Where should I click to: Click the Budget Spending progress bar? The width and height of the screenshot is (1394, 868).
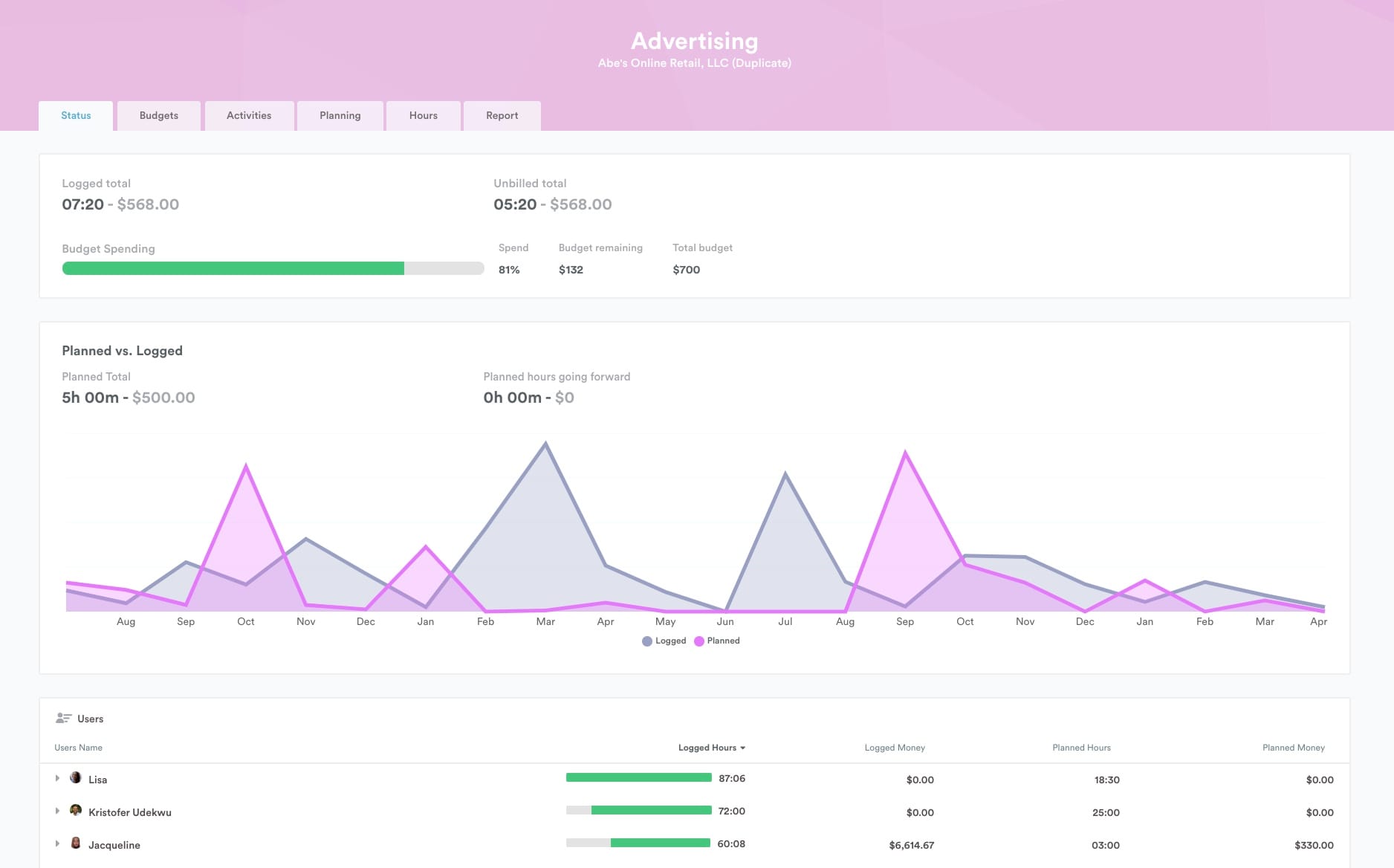pyautogui.click(x=273, y=269)
